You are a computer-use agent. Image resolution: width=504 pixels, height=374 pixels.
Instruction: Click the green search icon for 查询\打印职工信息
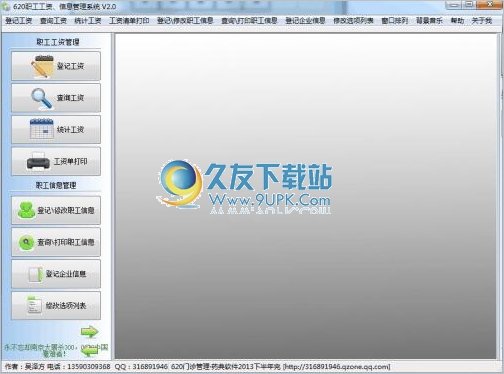[26, 242]
